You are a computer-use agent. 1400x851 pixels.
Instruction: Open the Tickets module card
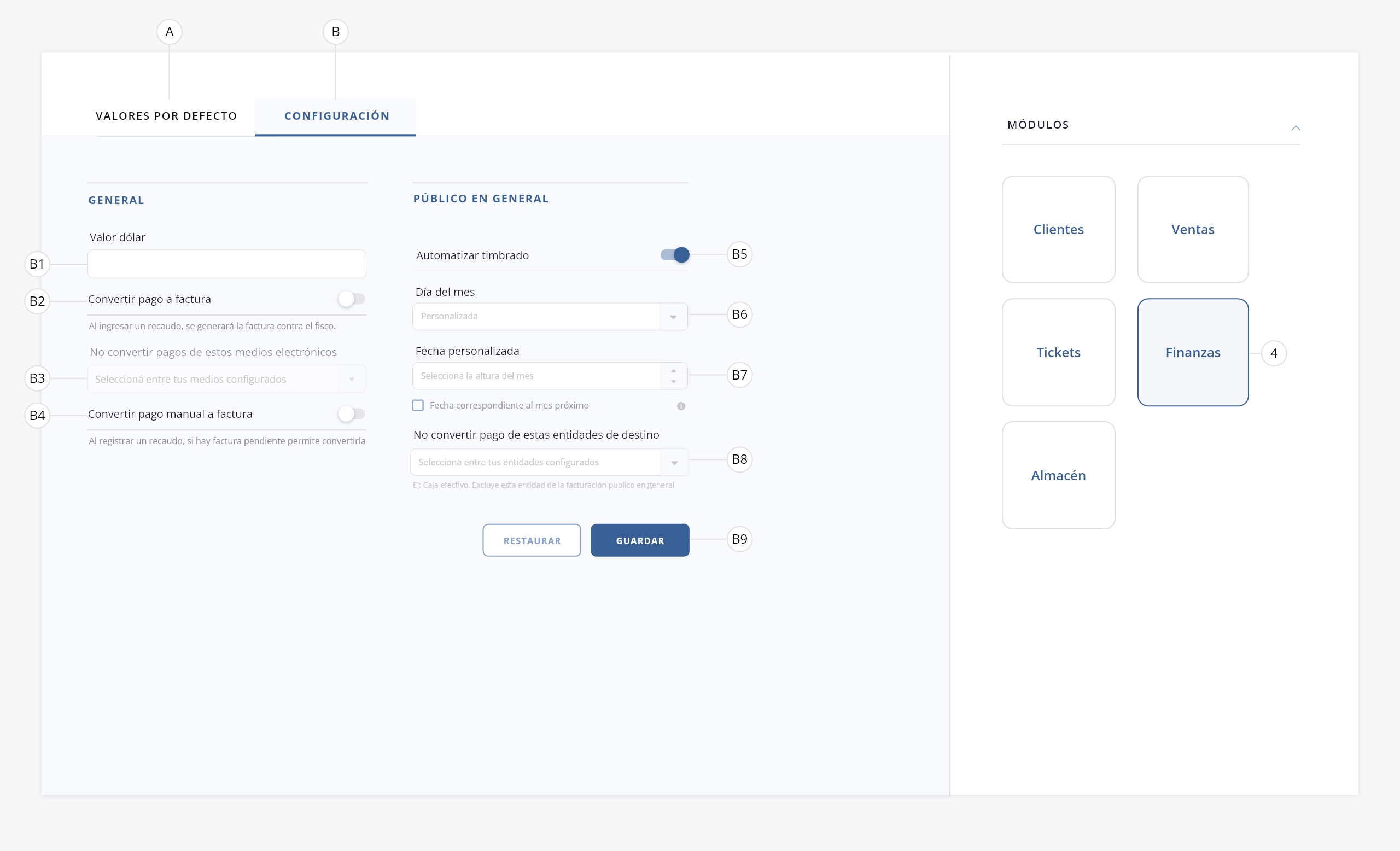click(1058, 352)
